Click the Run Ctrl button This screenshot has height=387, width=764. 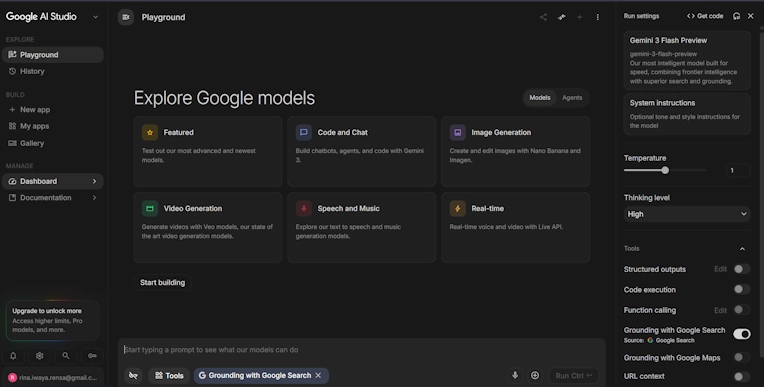coord(573,375)
